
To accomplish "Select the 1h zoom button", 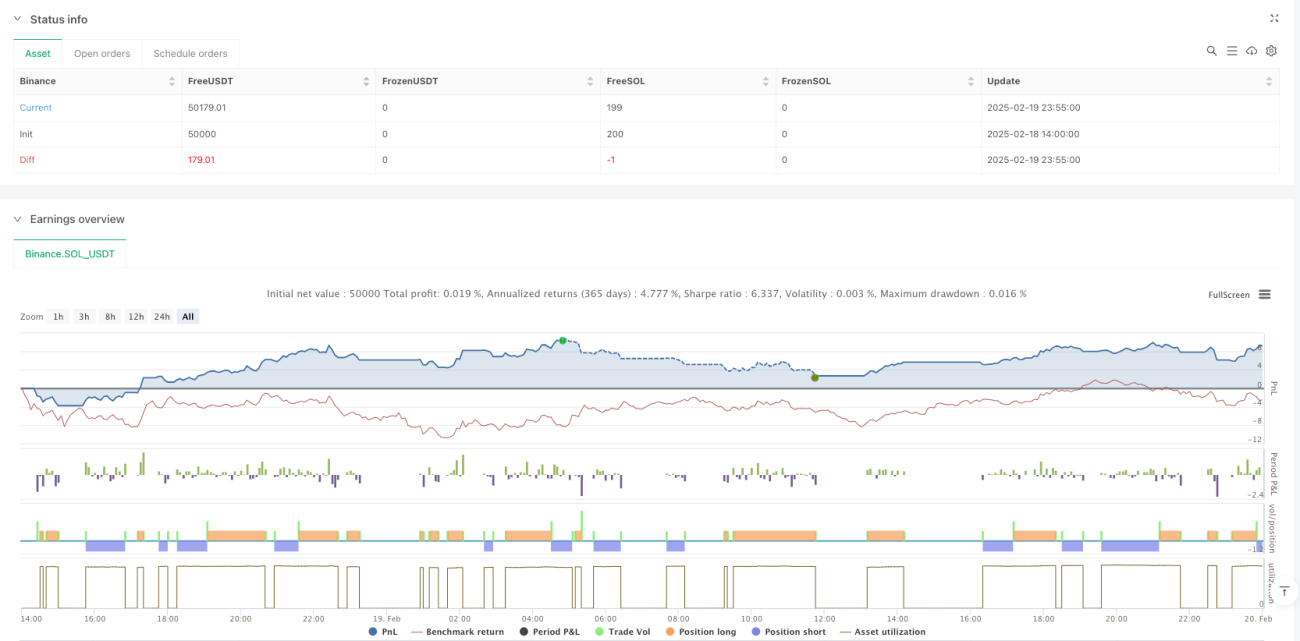I will 59,317.
